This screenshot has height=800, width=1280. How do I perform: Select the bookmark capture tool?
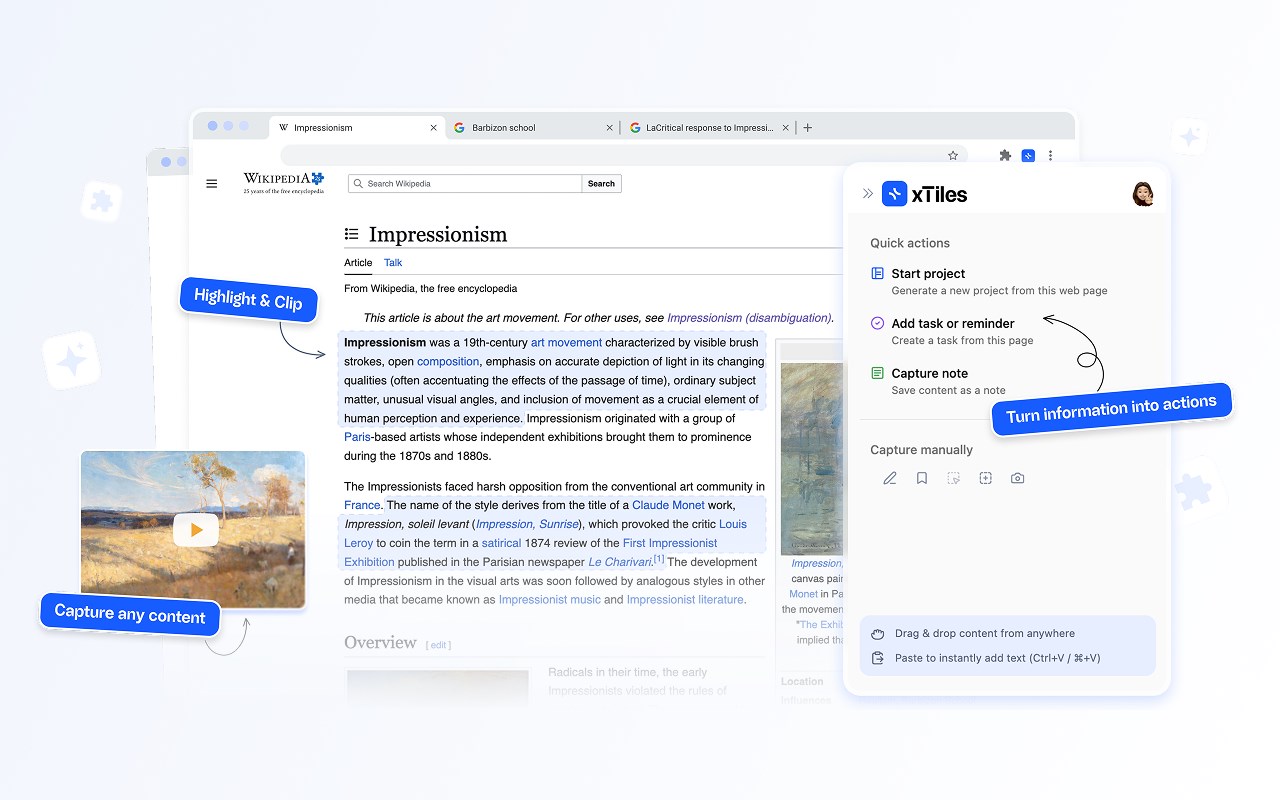pyautogui.click(x=922, y=478)
